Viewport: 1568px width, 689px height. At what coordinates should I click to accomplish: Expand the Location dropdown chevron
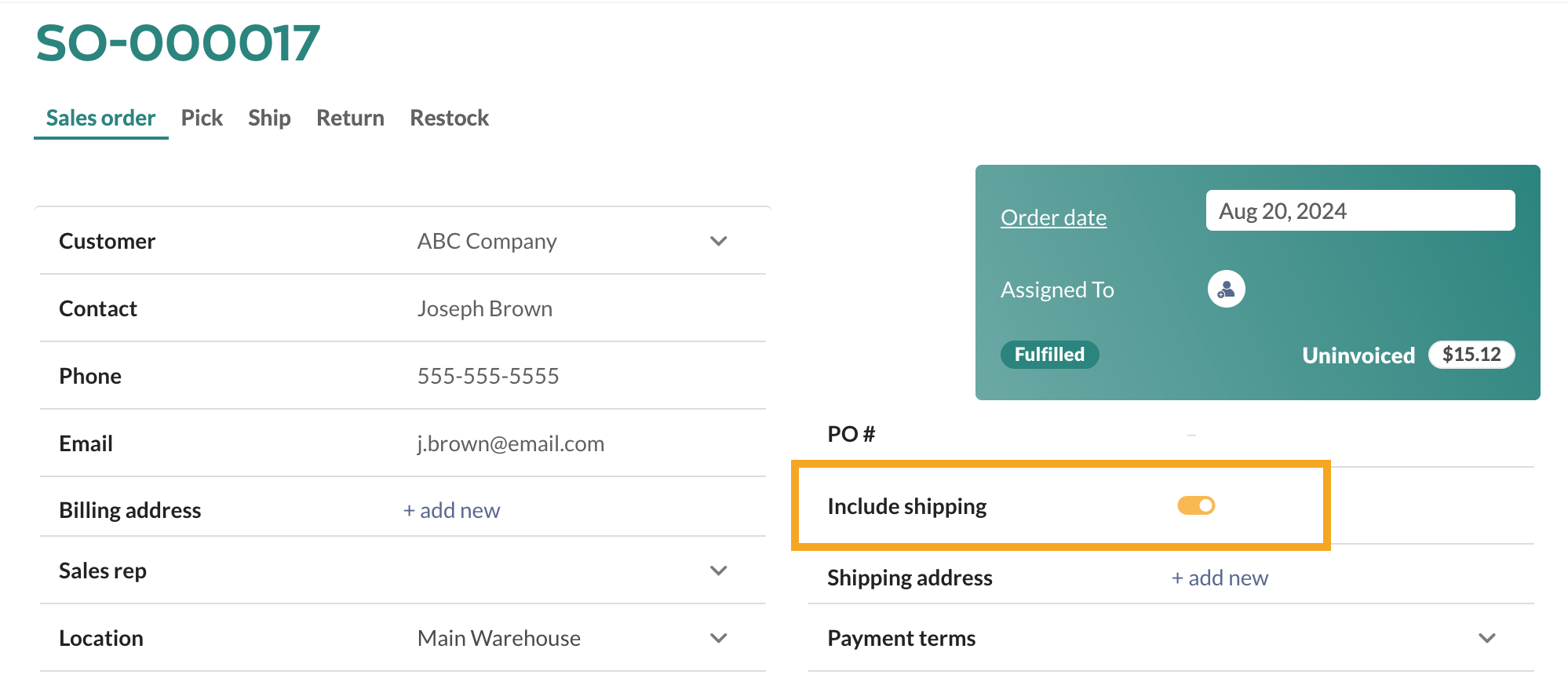pos(718,638)
